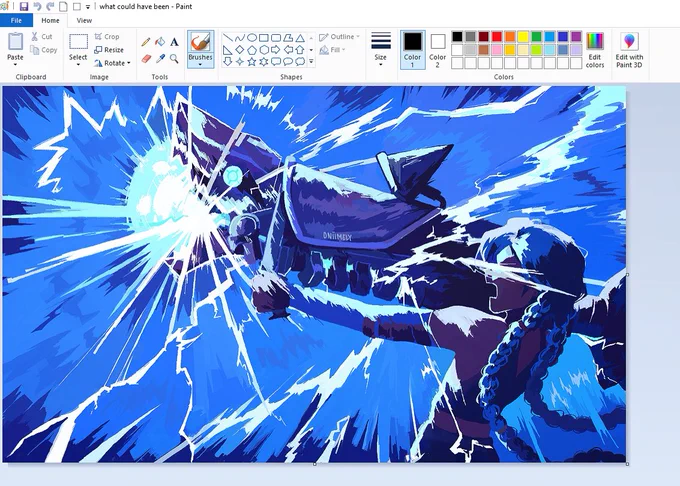Viewport: 680px width, 486px height.
Task: Choose the Right triangle shape
Action: point(227,50)
